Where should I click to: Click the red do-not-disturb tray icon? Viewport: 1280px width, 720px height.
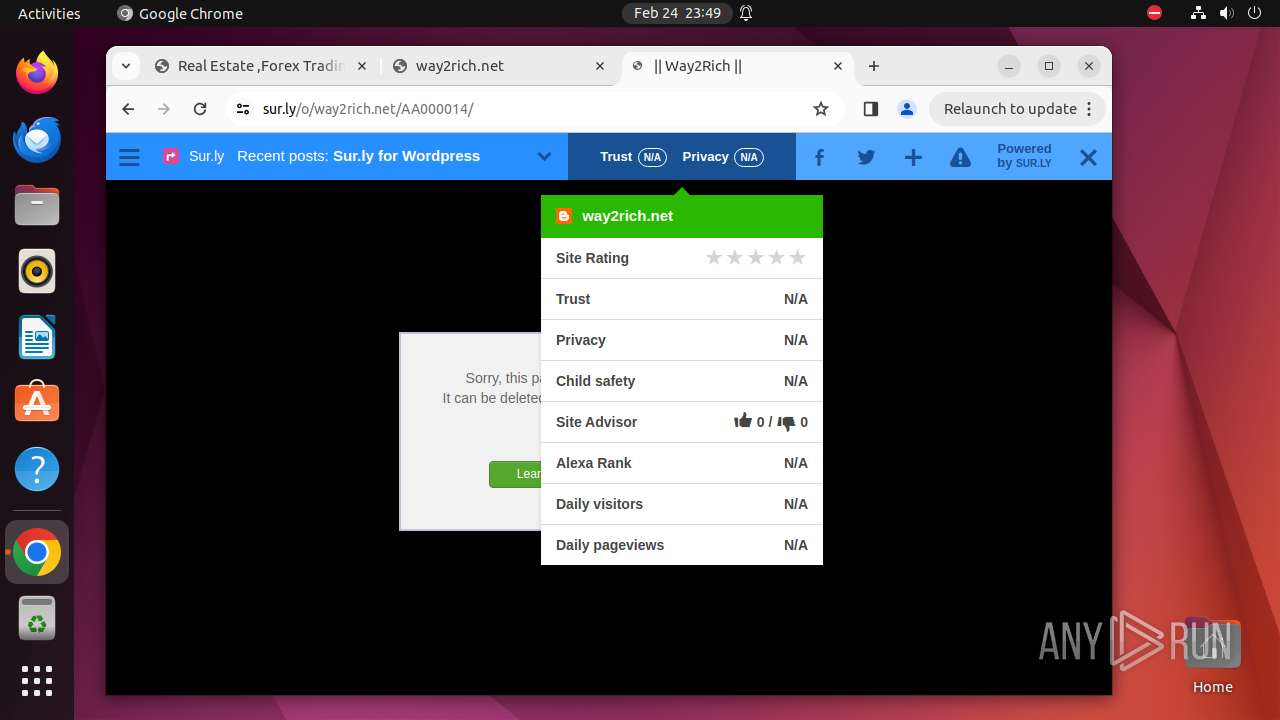pyautogui.click(x=1155, y=13)
